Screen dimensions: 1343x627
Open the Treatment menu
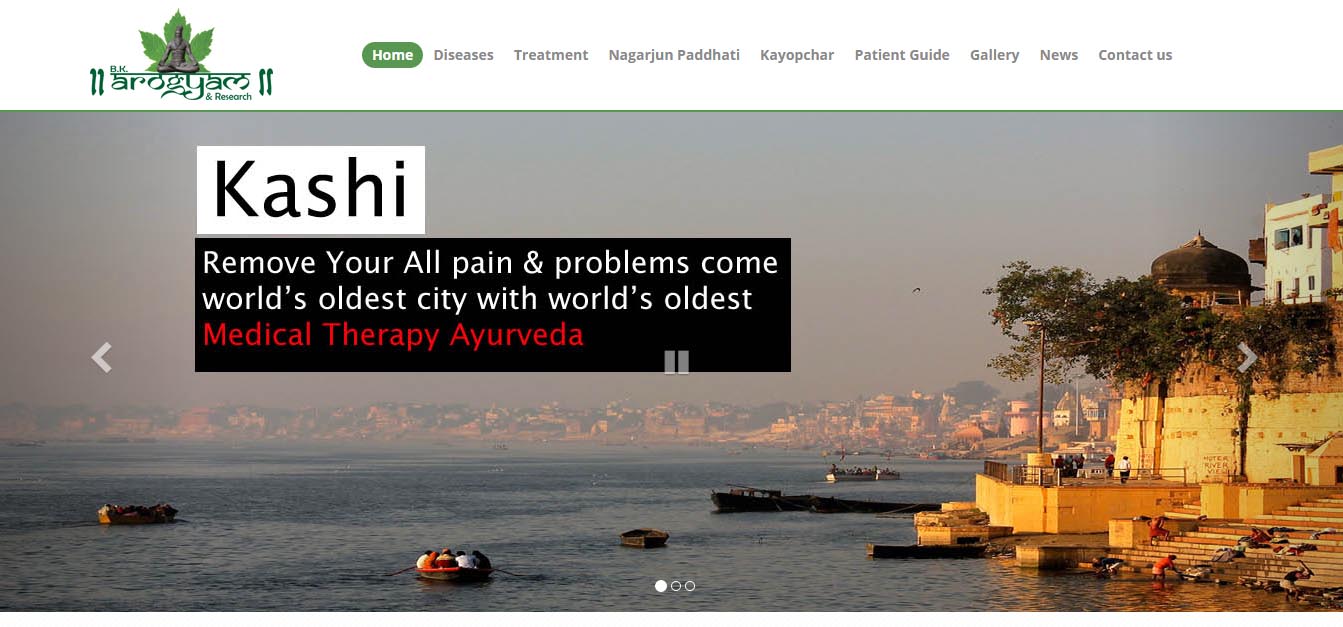coord(551,55)
